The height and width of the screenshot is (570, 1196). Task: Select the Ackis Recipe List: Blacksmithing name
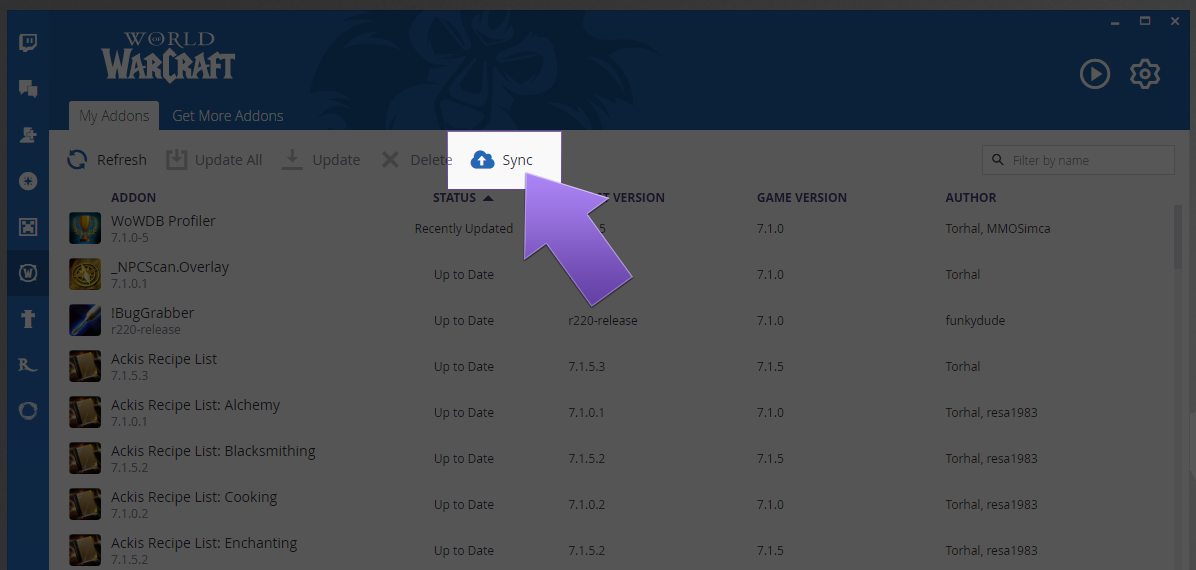coord(213,451)
